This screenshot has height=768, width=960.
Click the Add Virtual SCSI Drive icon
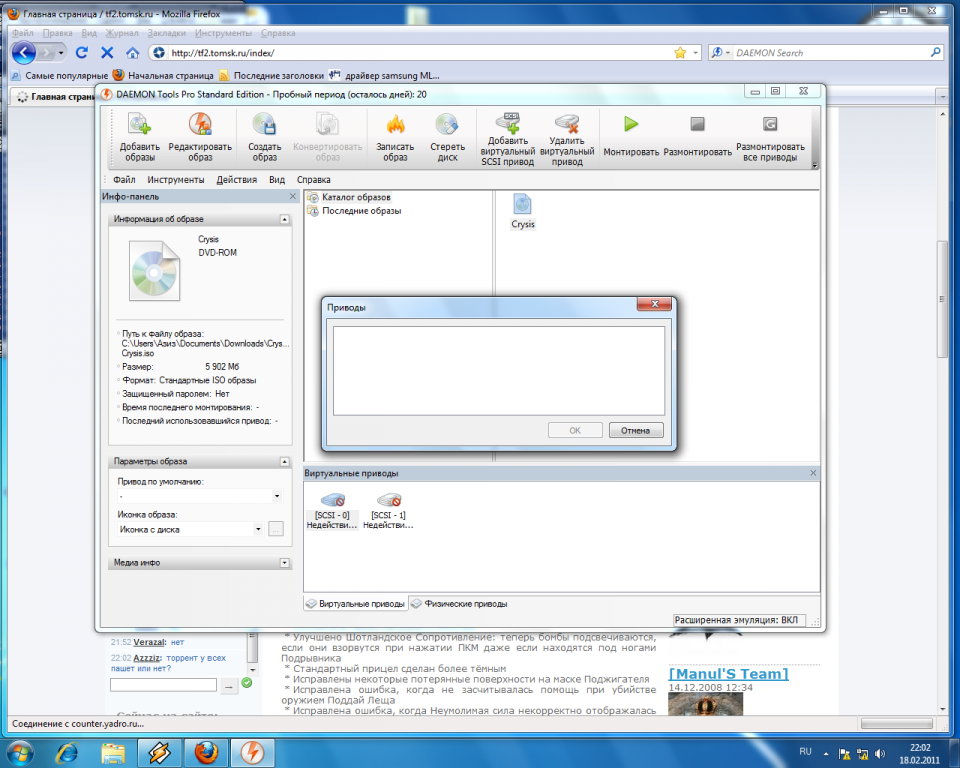click(x=508, y=122)
